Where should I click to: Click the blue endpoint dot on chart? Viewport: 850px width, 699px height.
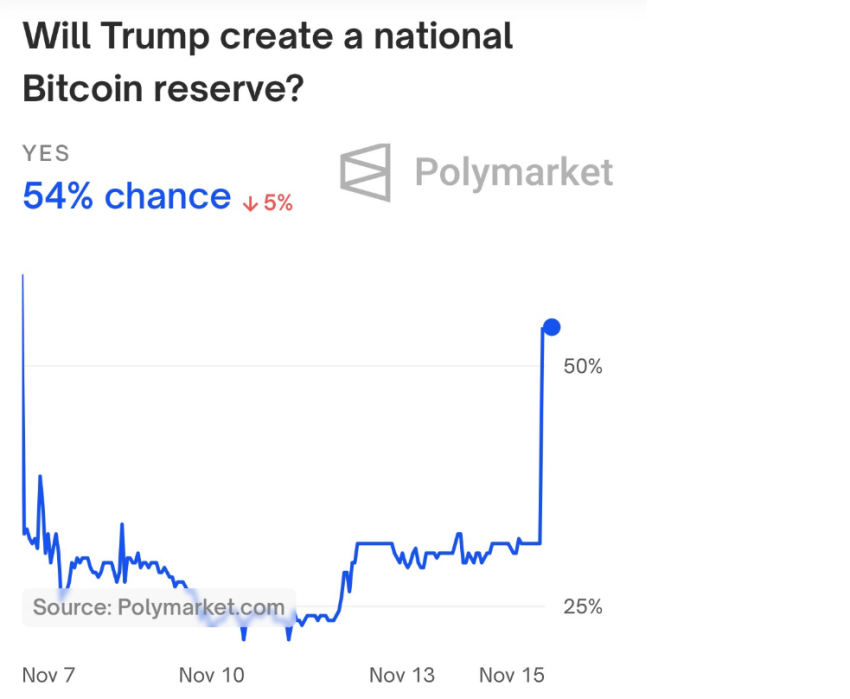coord(551,327)
